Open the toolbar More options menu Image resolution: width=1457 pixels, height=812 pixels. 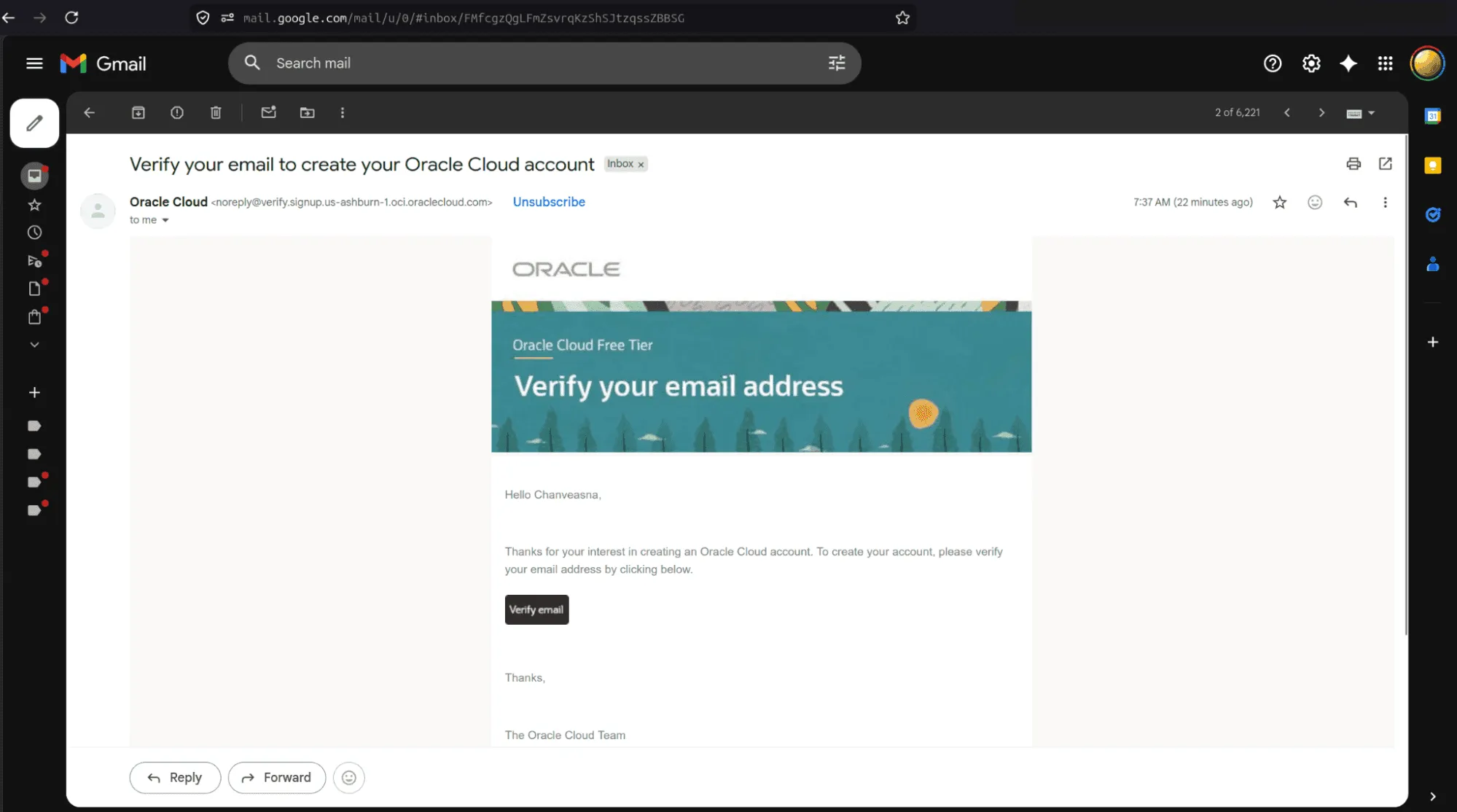point(343,113)
